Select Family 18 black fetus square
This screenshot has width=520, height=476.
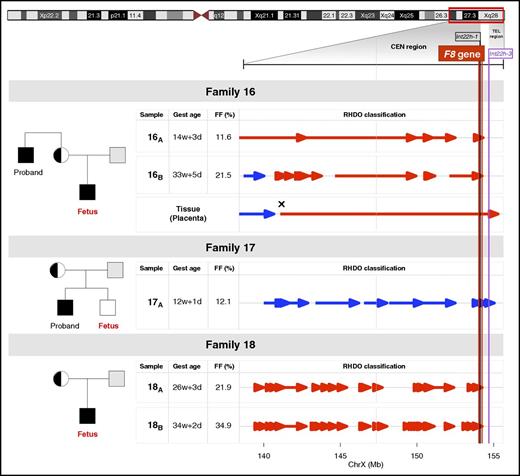click(x=87, y=416)
